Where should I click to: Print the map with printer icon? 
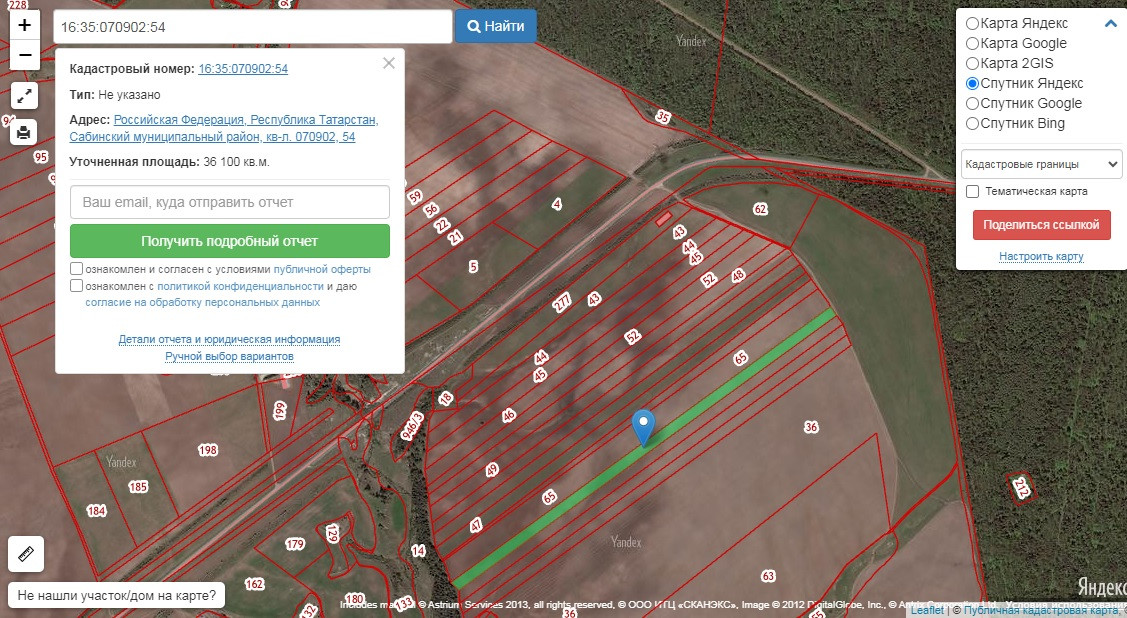[24, 132]
